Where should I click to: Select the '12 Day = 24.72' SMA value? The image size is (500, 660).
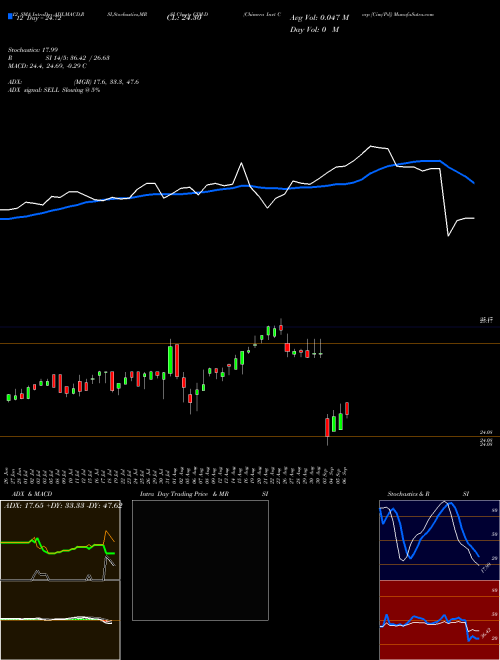(37, 18)
